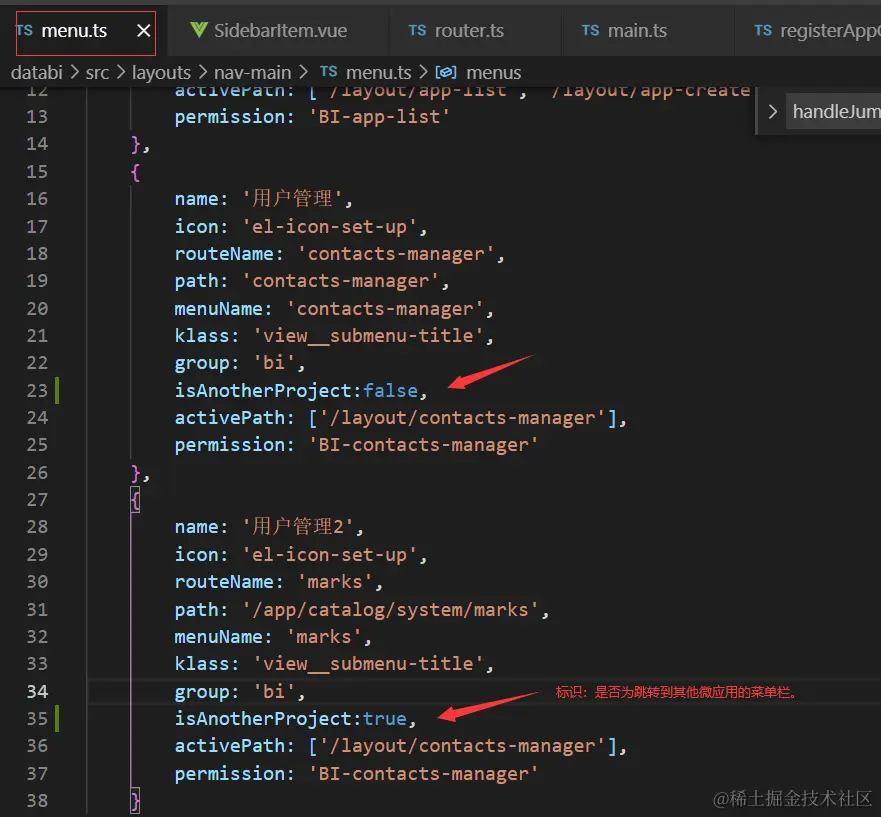881x817 pixels.
Task: Click group 'bi' on line 34
Action: coord(274,692)
